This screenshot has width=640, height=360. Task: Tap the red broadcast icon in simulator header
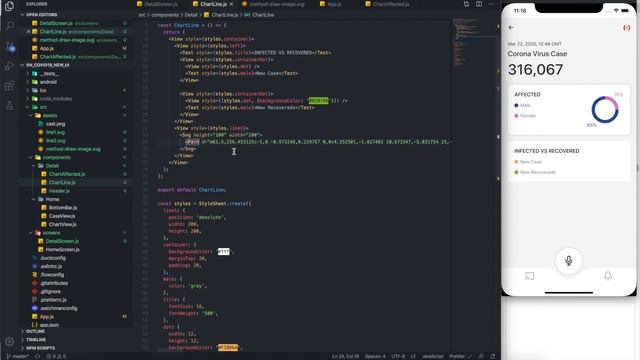coord(627,27)
